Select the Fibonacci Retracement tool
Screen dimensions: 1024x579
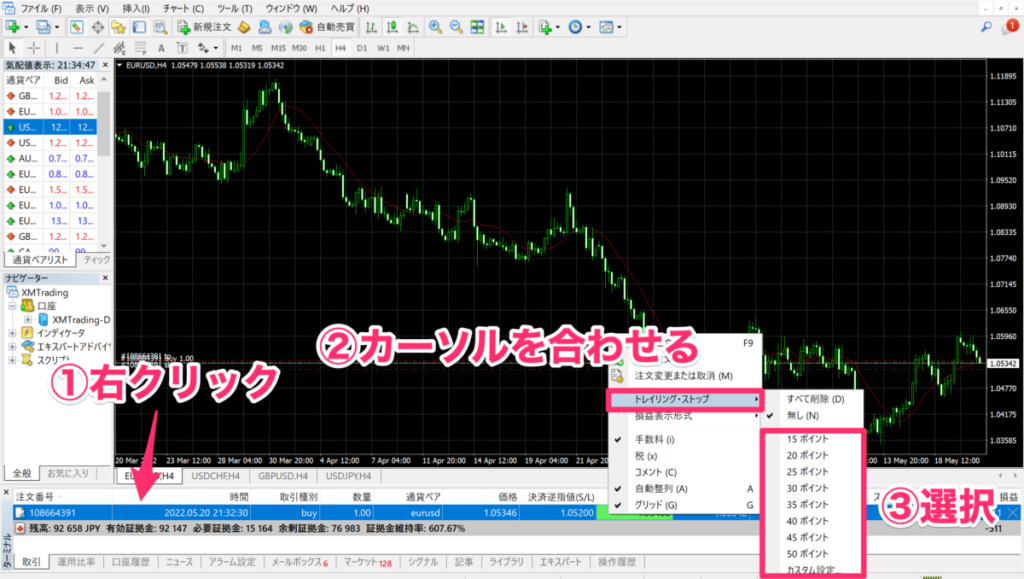pos(140,48)
